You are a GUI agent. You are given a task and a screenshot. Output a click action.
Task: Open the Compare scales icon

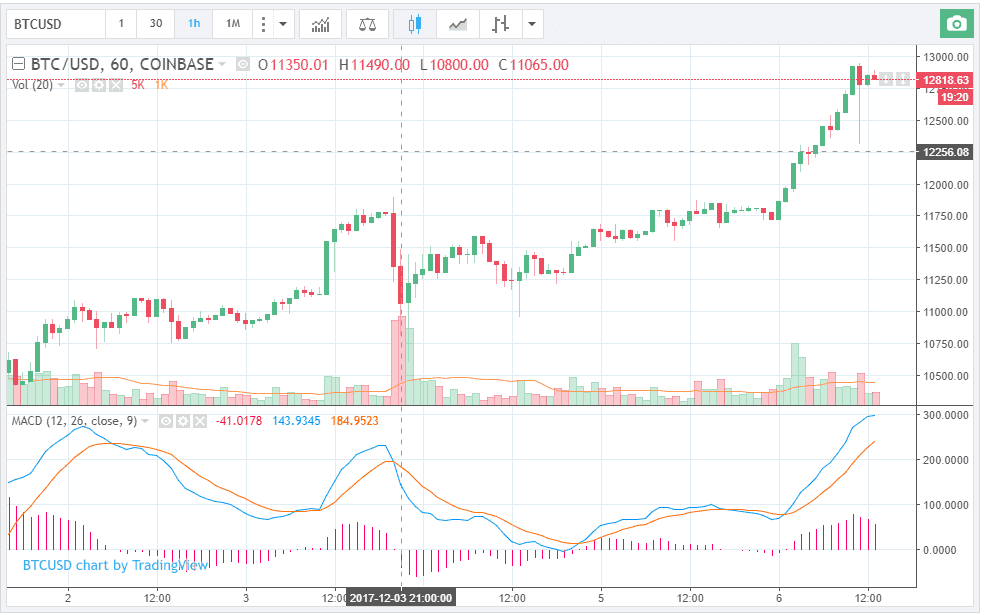(x=367, y=24)
